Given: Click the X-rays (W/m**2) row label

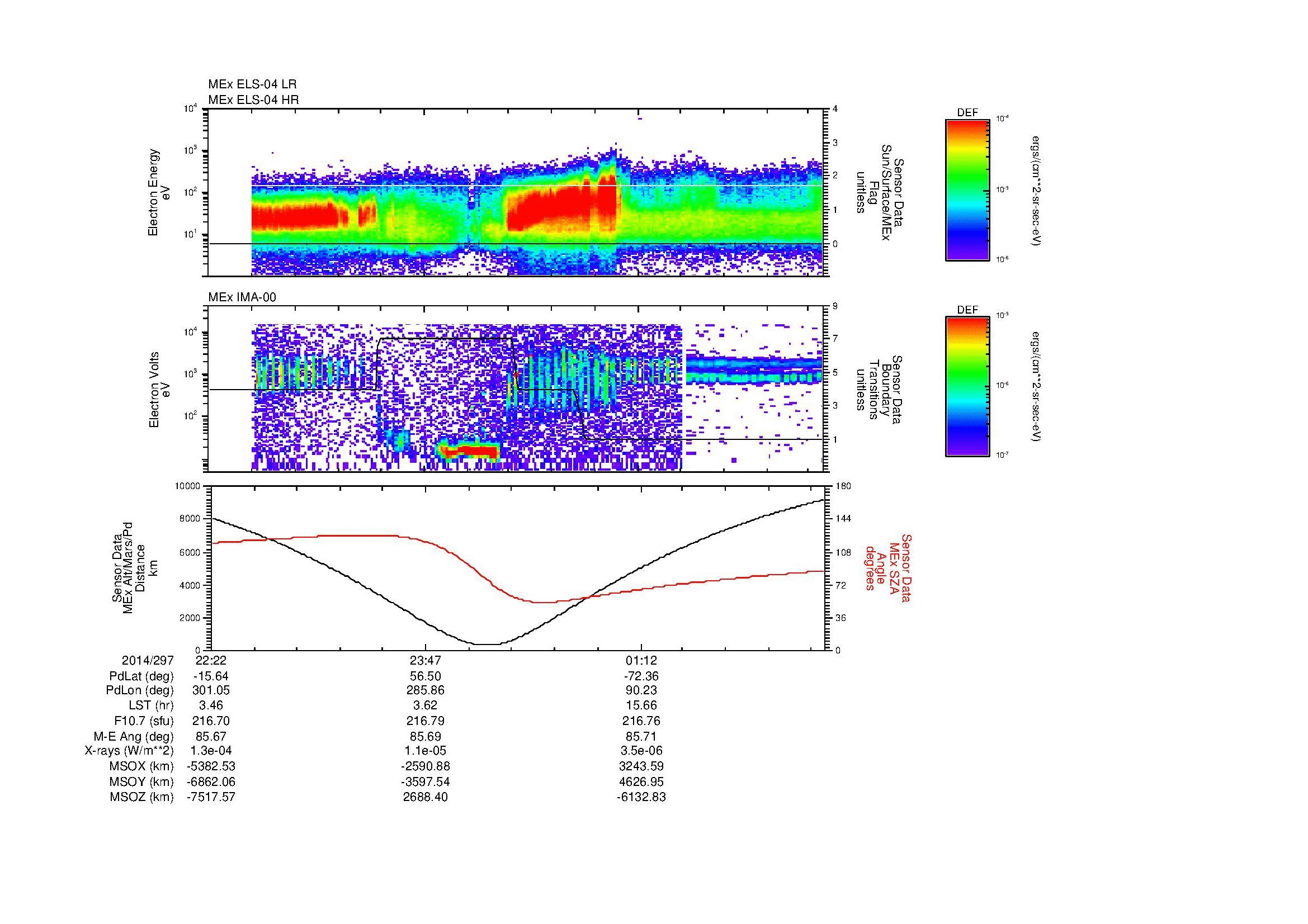Looking at the screenshot, I should tap(129, 751).
